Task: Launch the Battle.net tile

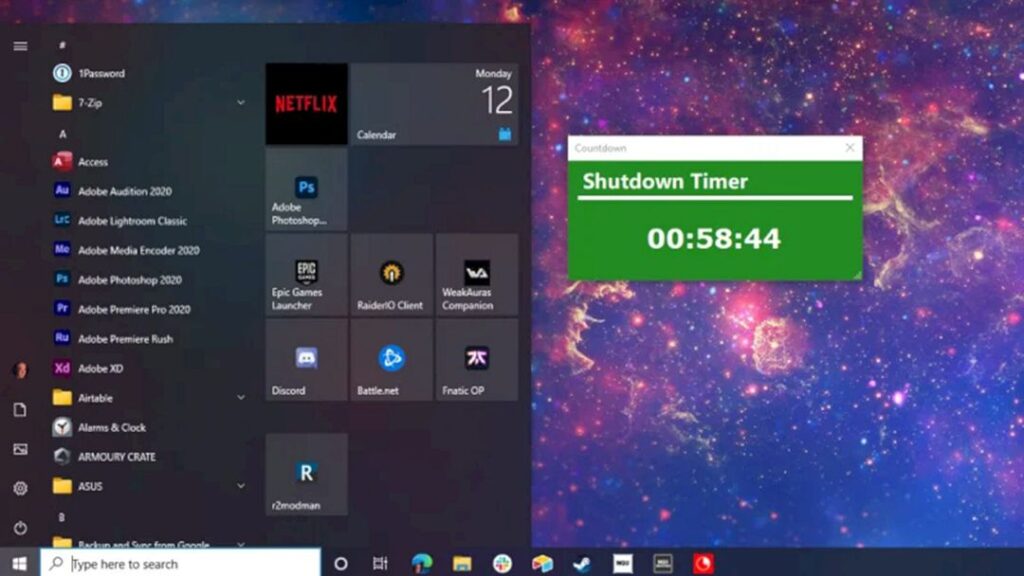Action: [391, 360]
